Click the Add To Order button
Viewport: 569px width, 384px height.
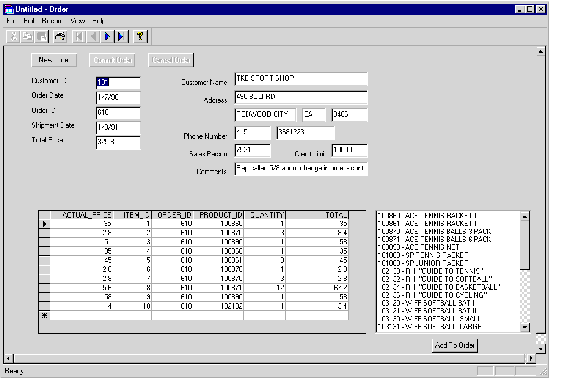coord(454,345)
